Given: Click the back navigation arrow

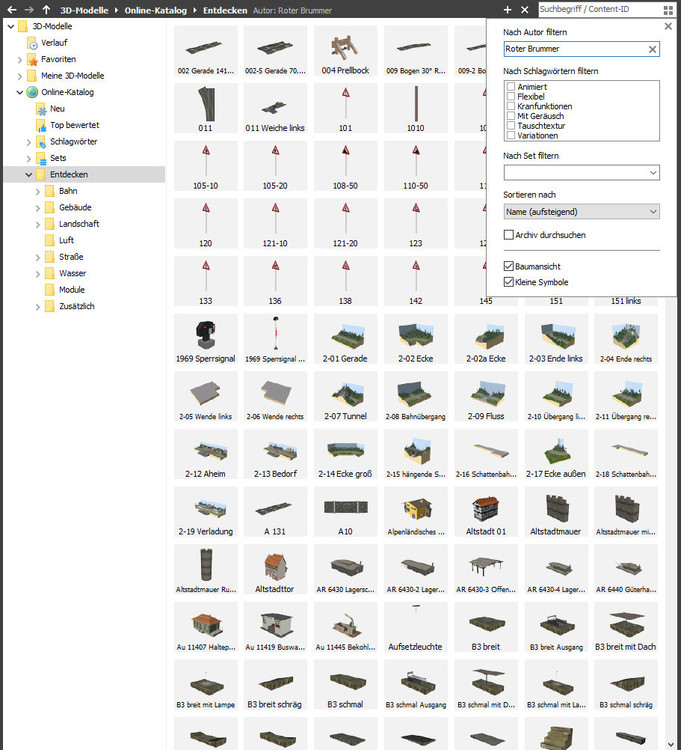Looking at the screenshot, I should coord(10,9).
